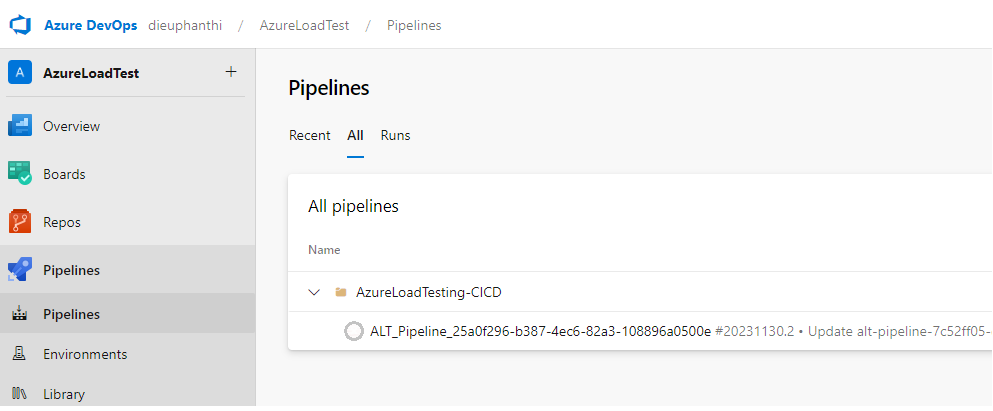This screenshot has height=411, width=993.
Task: Open the AzureLoadTest breadcrumb link
Action: click(304, 25)
